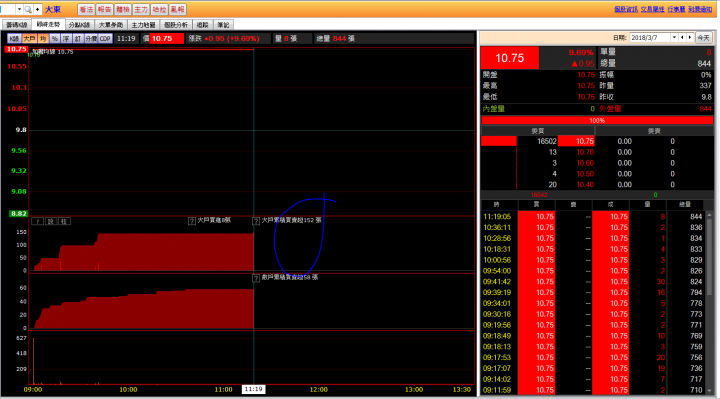The width and height of the screenshot is (720, 399).
Task: Switch to the 主力地圖 tab
Action: tap(143, 25)
